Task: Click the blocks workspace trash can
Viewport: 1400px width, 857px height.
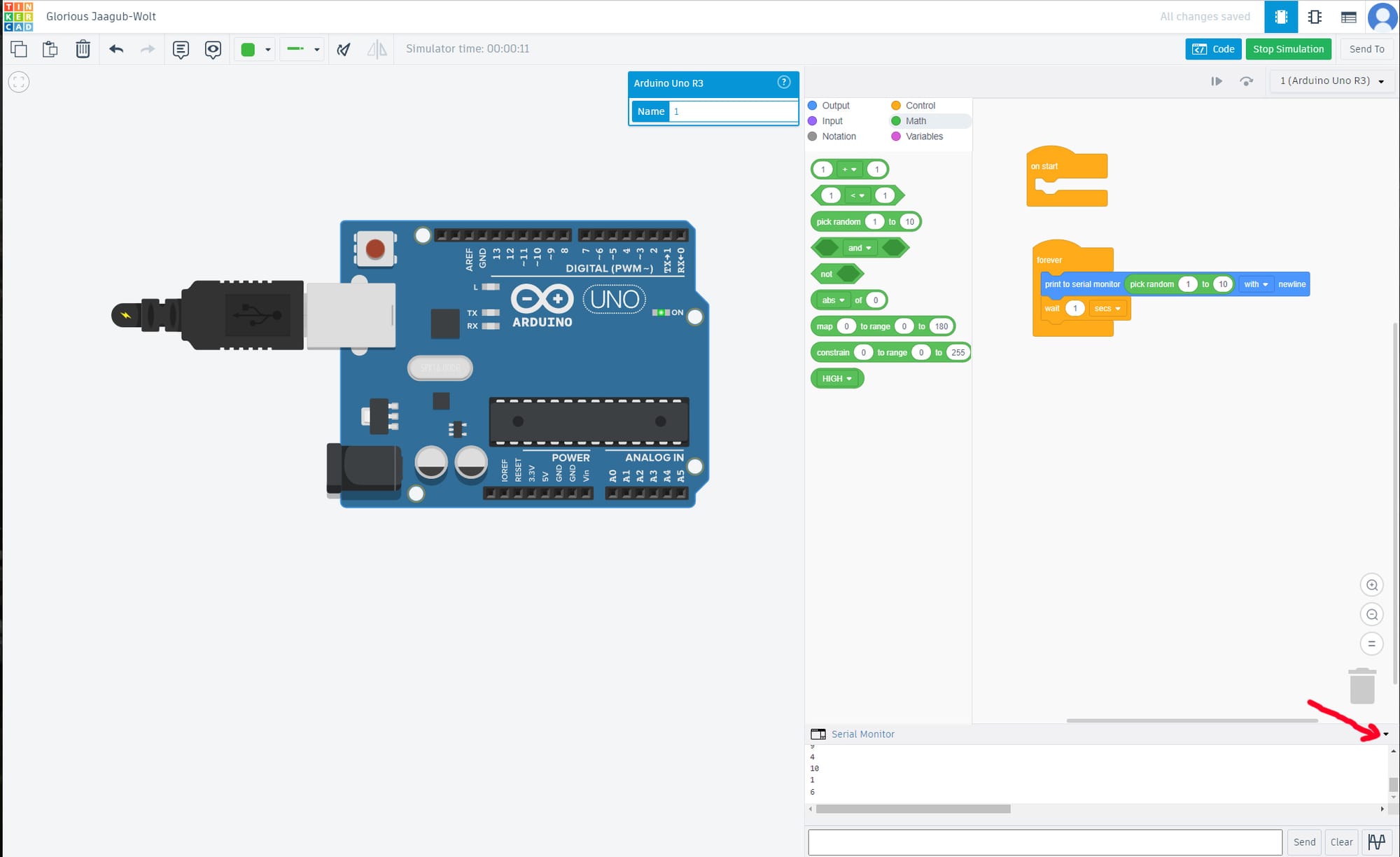Action: [1362, 685]
